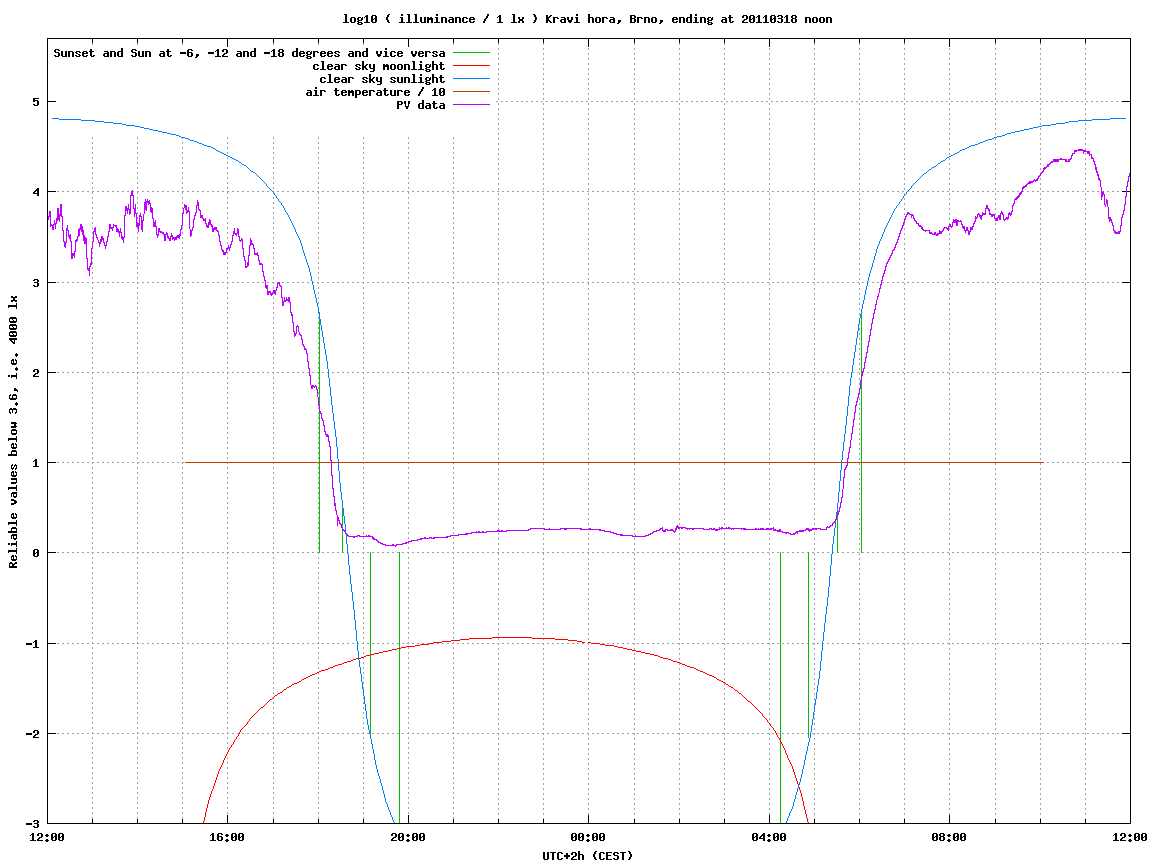
Task: Click the 'PV data' legend label
Action: point(421,106)
